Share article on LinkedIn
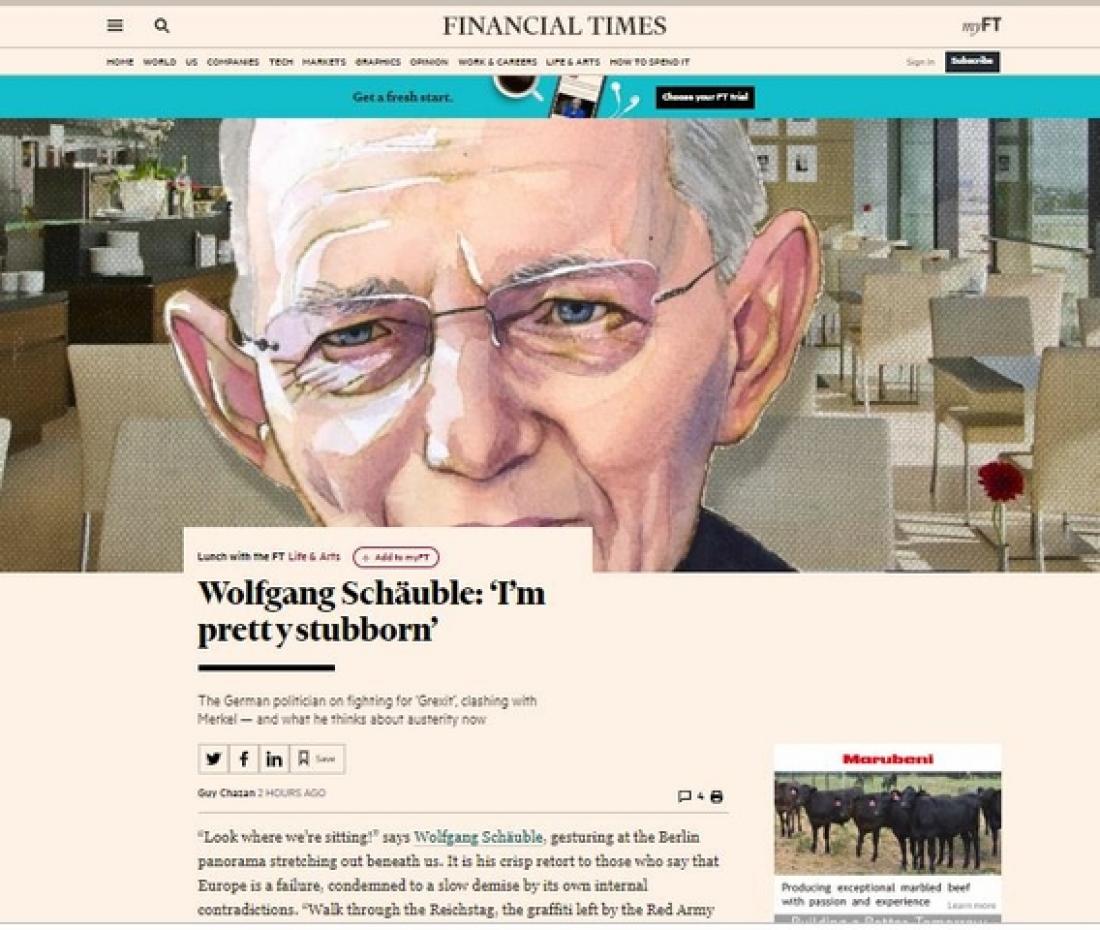 click(274, 759)
